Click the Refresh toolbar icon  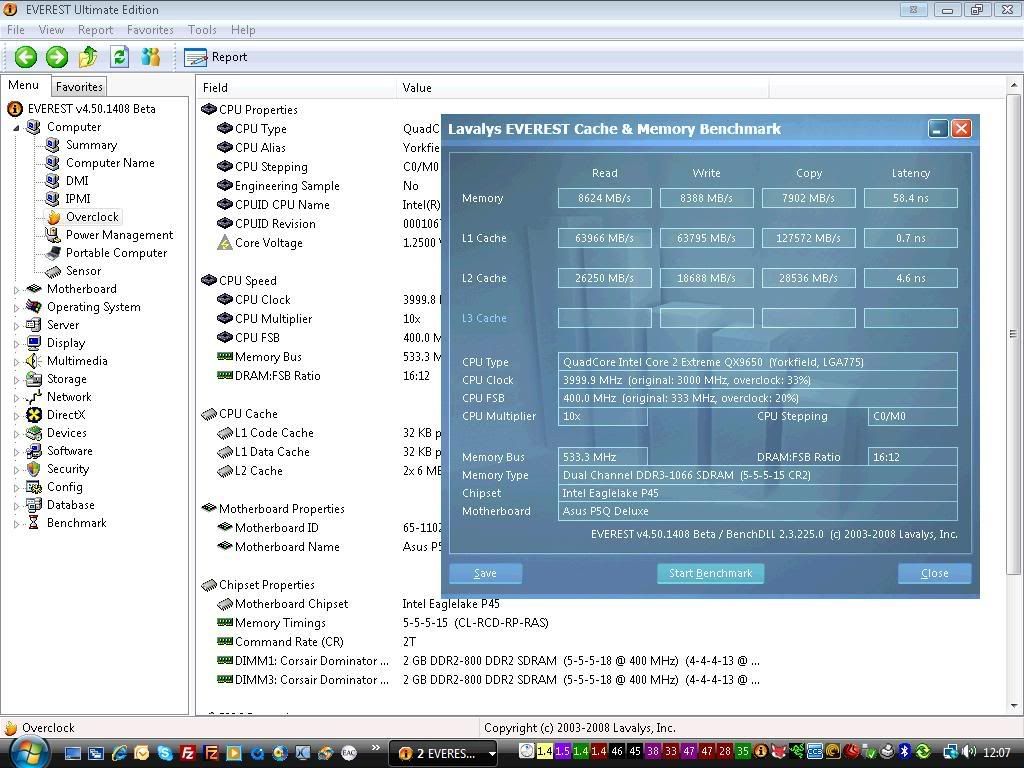pos(119,57)
